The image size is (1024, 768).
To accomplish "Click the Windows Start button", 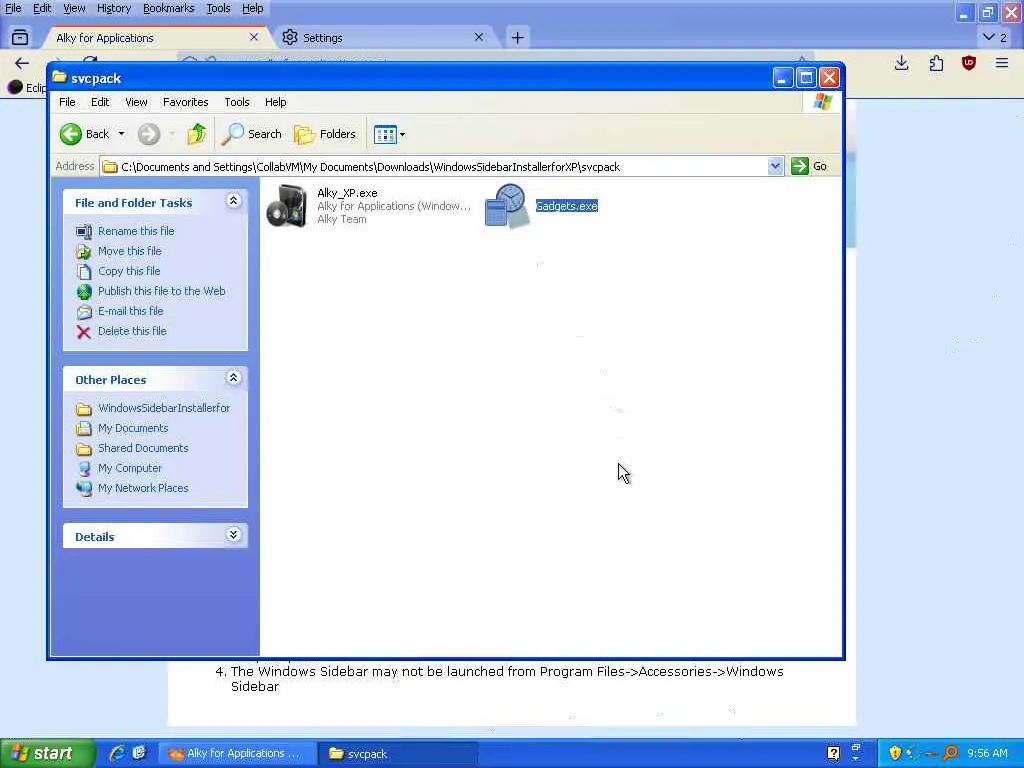I will 46,754.
